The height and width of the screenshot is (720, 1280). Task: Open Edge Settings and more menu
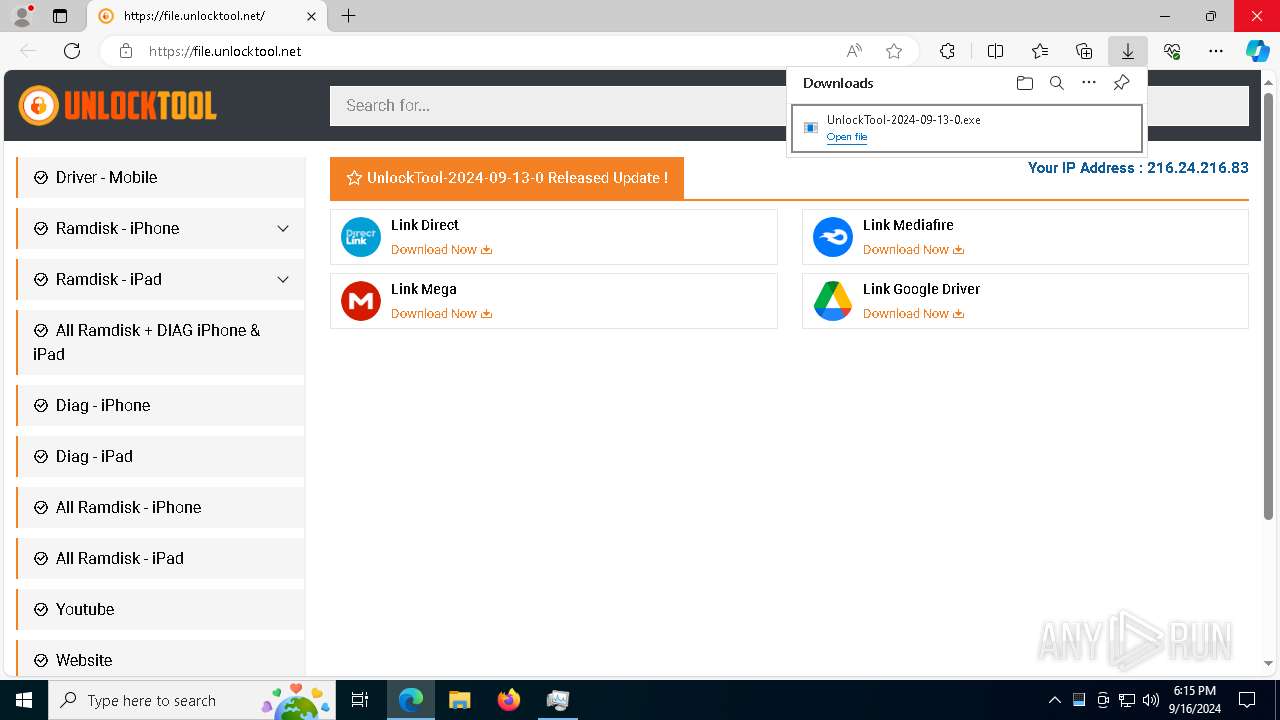click(x=1216, y=51)
